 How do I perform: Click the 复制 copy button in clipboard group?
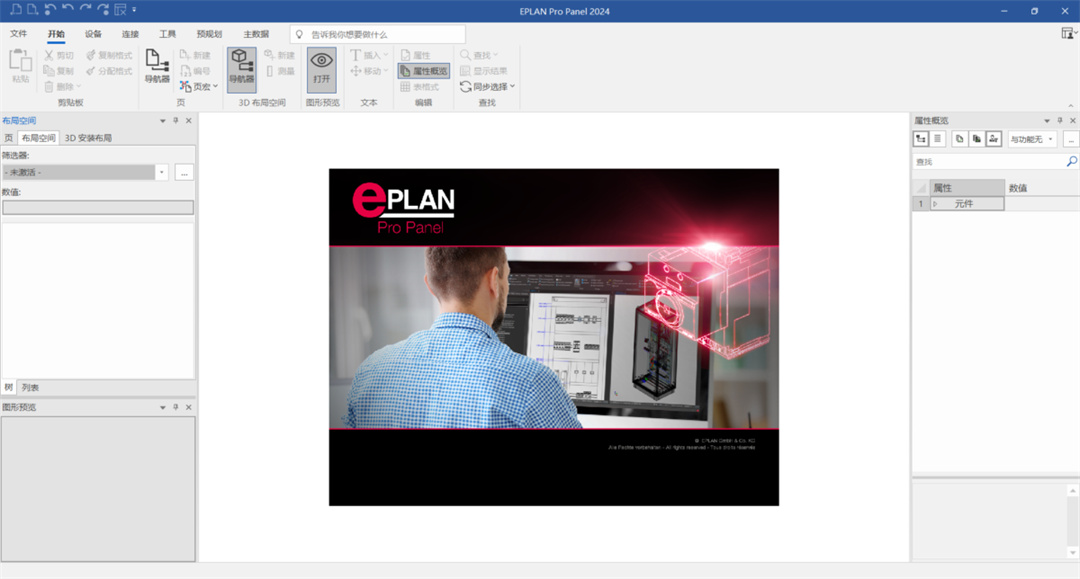[59, 71]
